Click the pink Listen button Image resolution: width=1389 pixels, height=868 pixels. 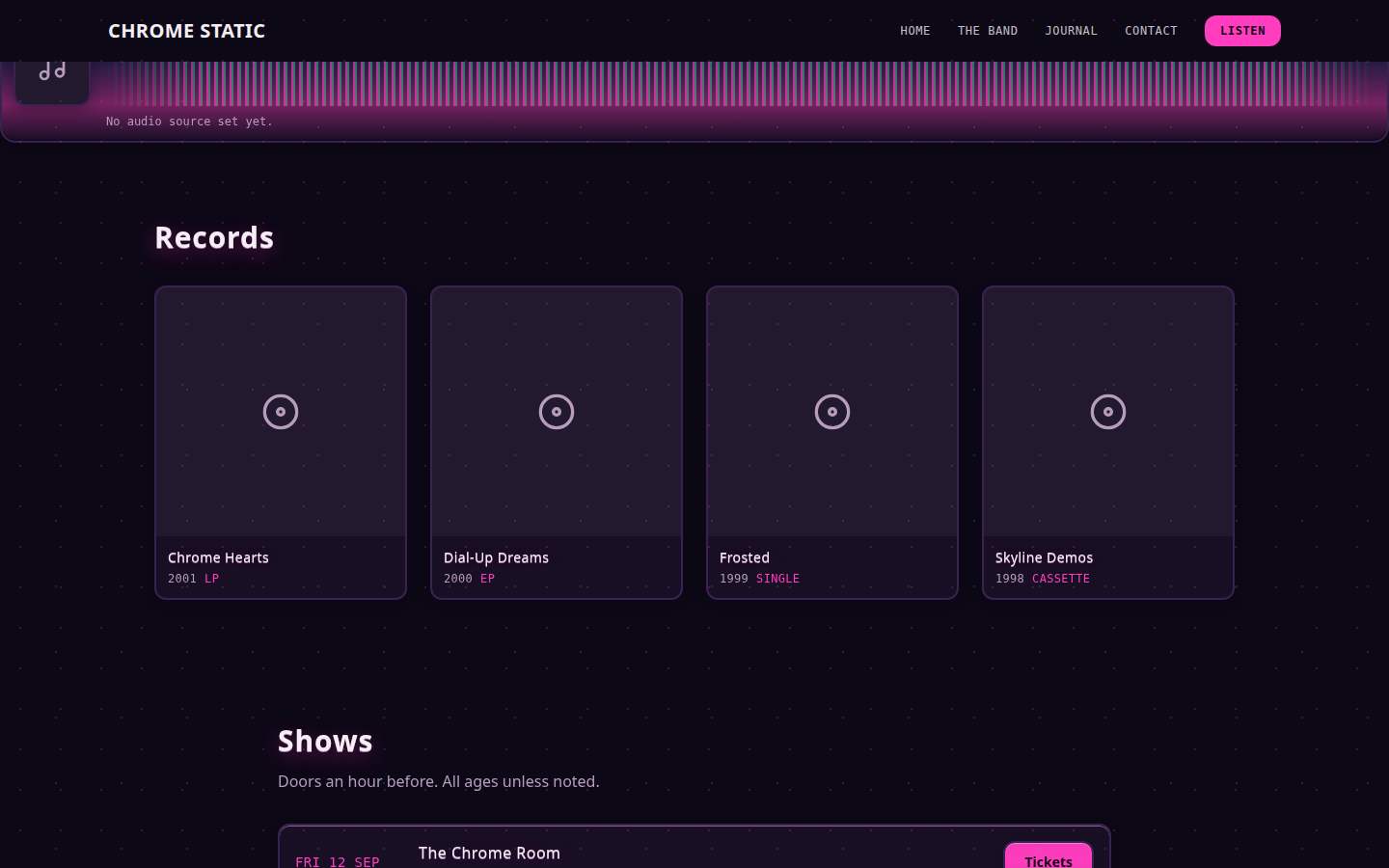(x=1242, y=31)
